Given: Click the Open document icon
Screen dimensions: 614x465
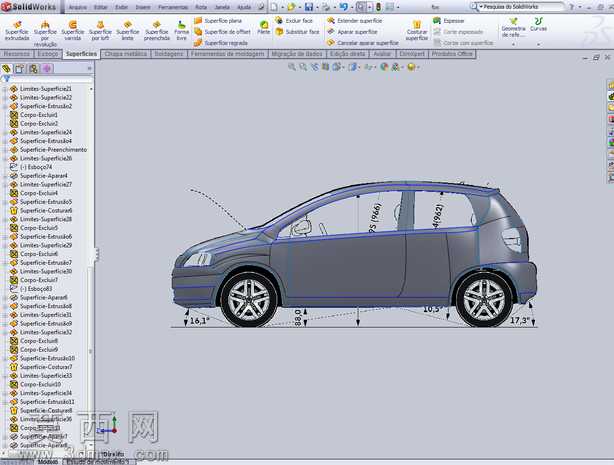Looking at the screenshot, I should (x=291, y=7).
